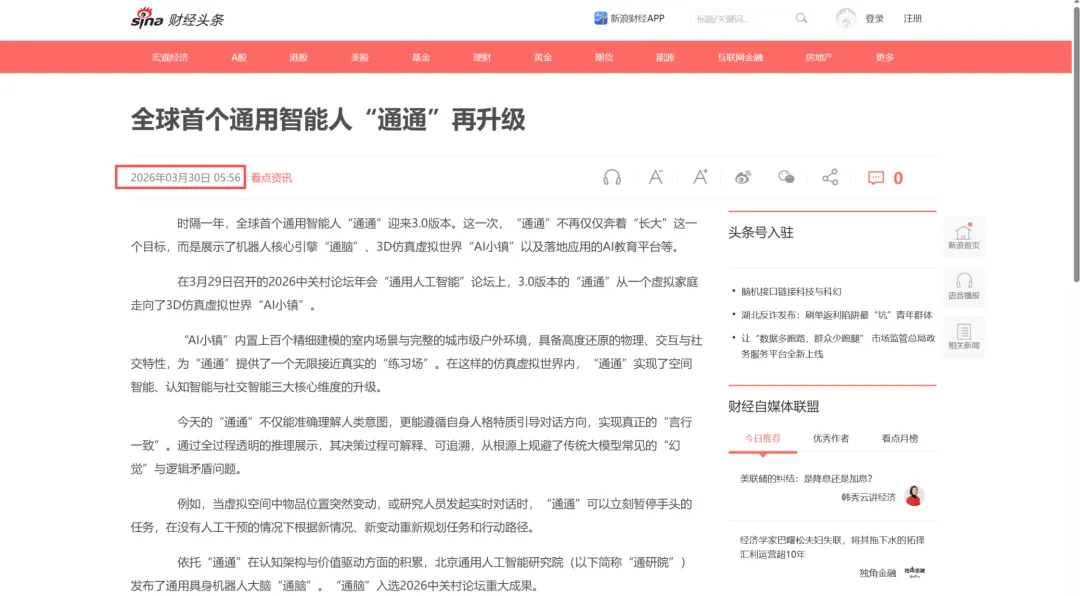
Task: Click 登录 link
Action: point(874,19)
